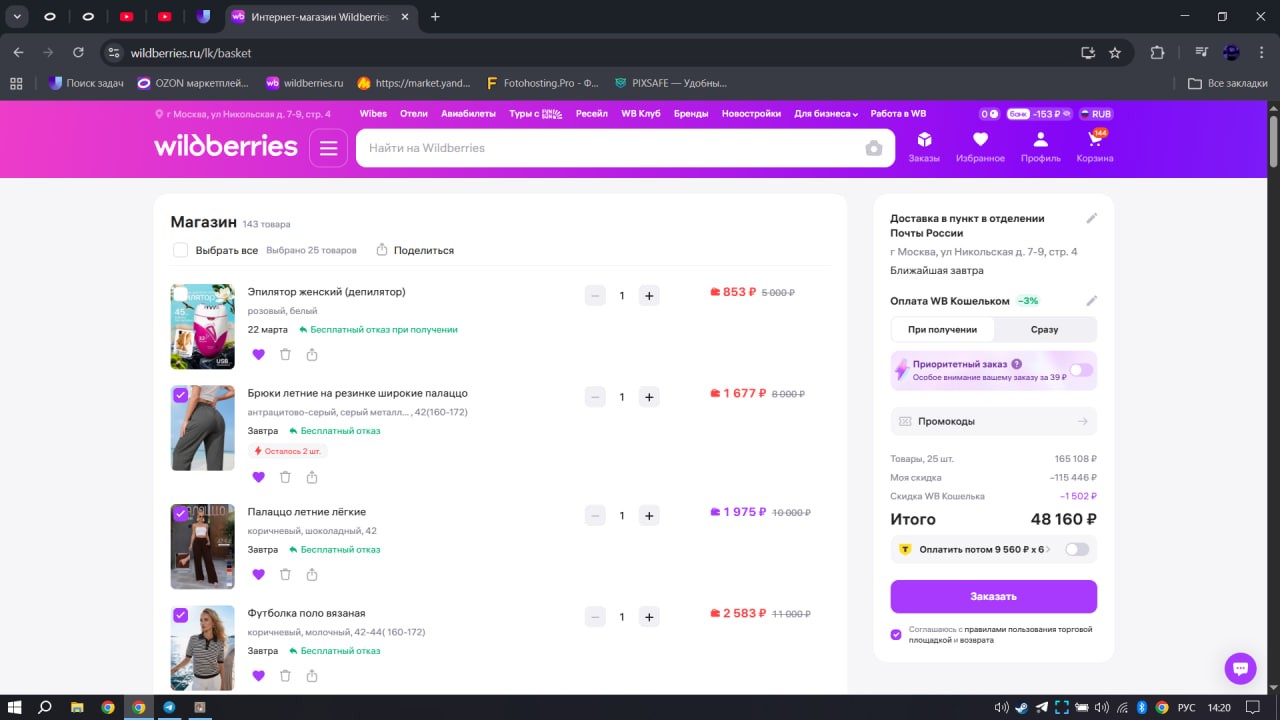
Task: Open the Wildberries catalog hamburger menu
Action: [328, 148]
